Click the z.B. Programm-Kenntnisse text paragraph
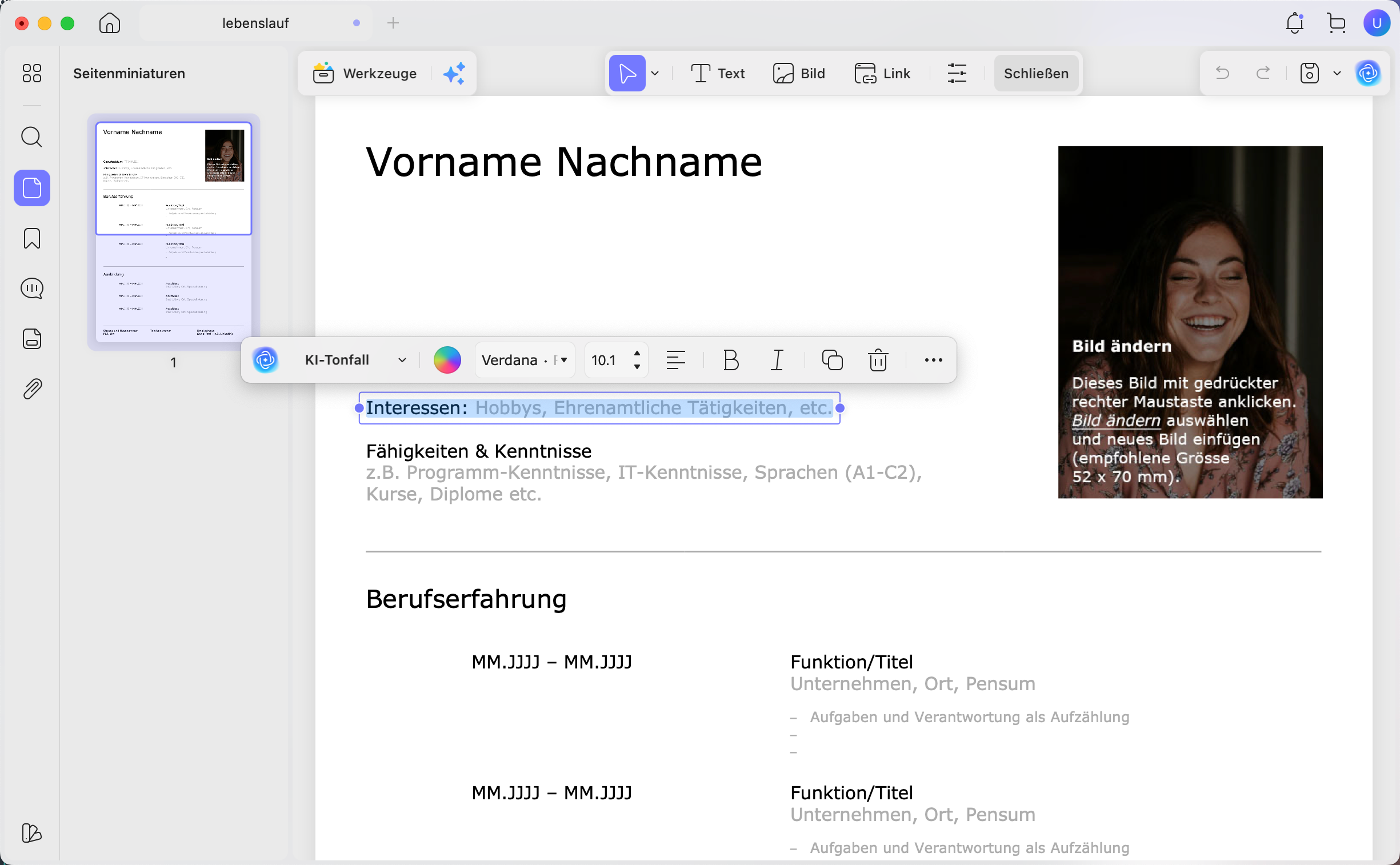 pyautogui.click(x=644, y=483)
